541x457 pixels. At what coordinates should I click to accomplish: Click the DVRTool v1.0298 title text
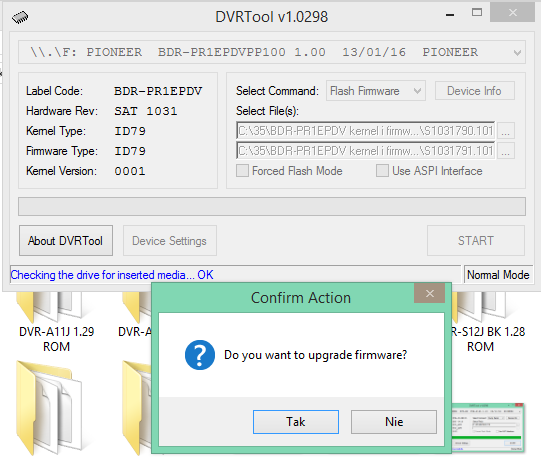(272, 17)
